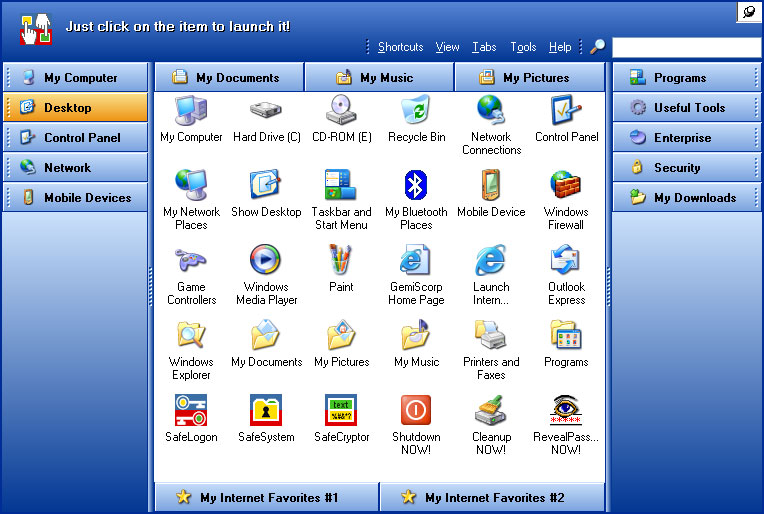Open the Security tab
Image resolution: width=764 pixels, height=514 pixels.
tap(687, 168)
